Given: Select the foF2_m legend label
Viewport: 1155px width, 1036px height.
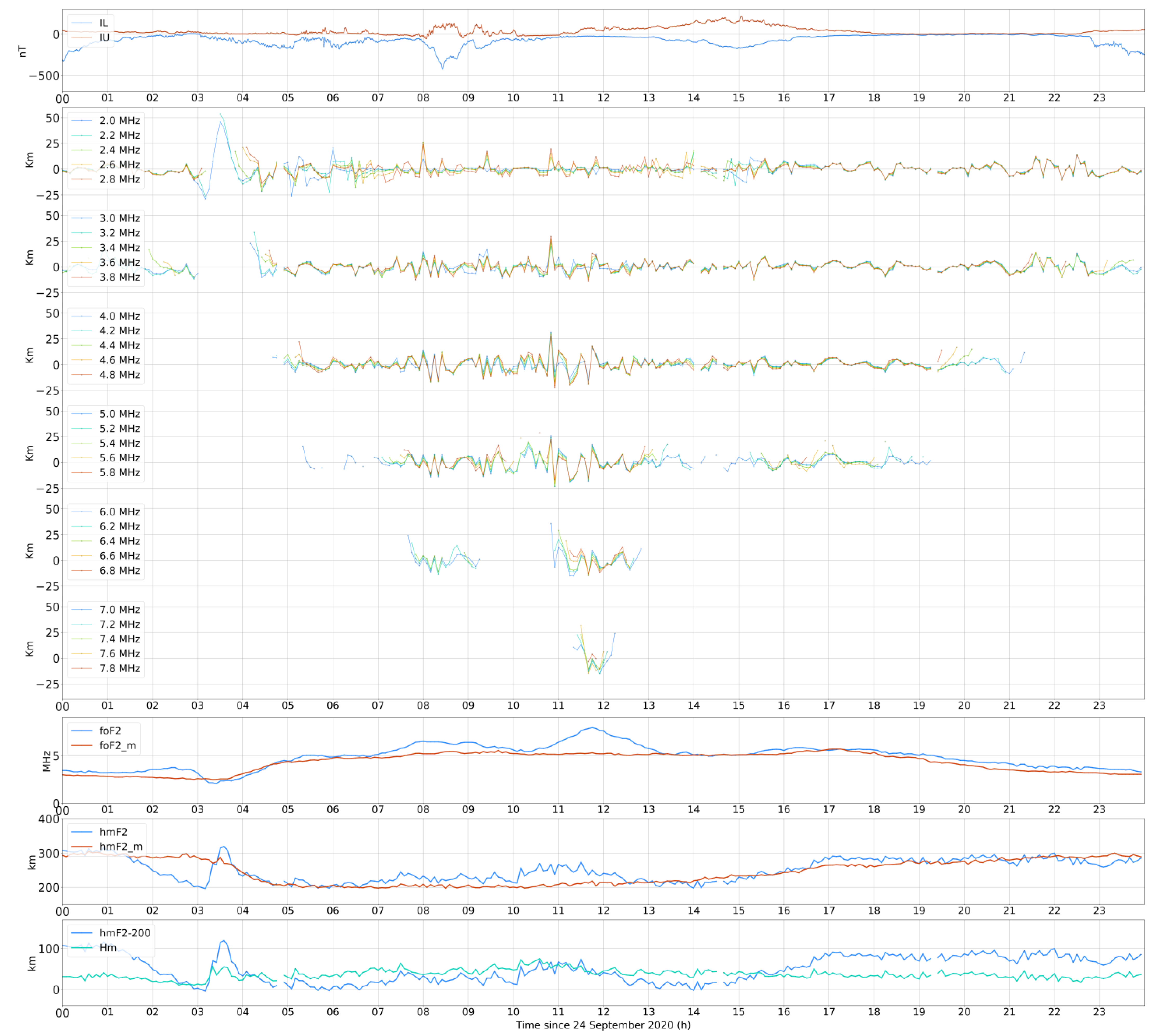Looking at the screenshot, I should 117,746.
